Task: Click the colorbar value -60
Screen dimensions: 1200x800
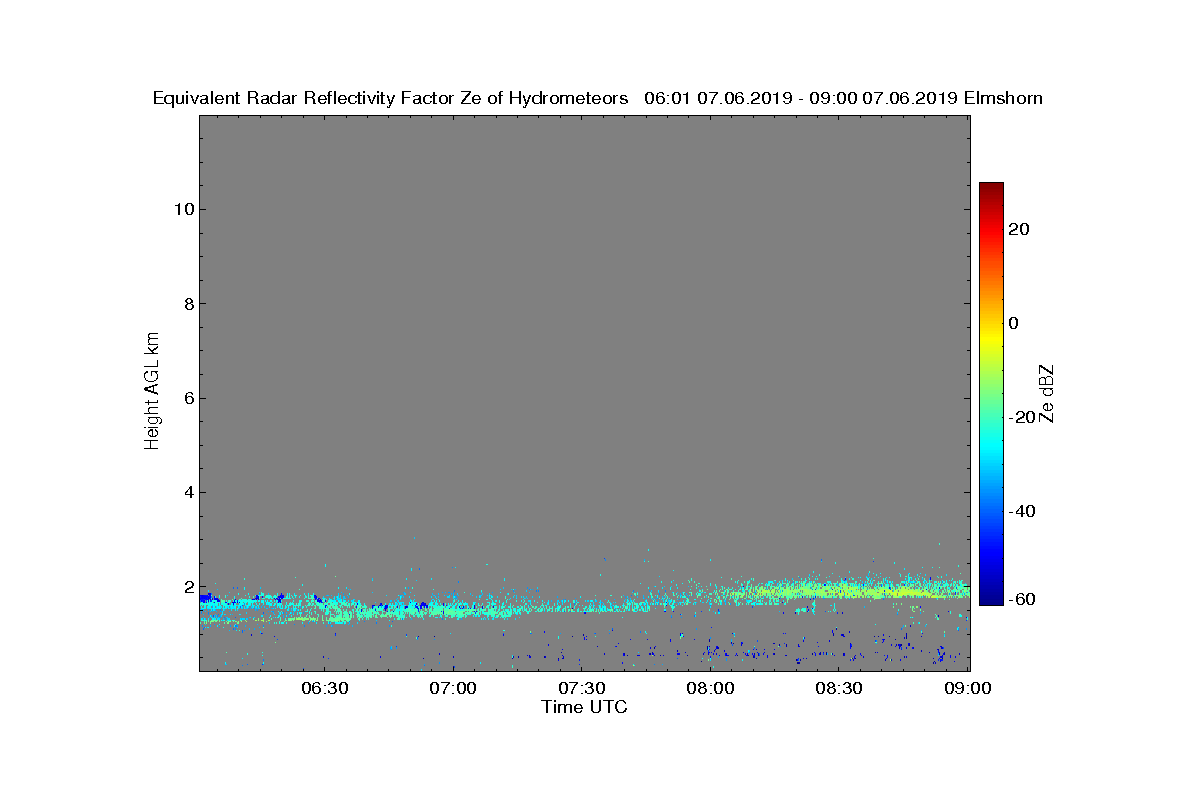Action: point(1021,599)
